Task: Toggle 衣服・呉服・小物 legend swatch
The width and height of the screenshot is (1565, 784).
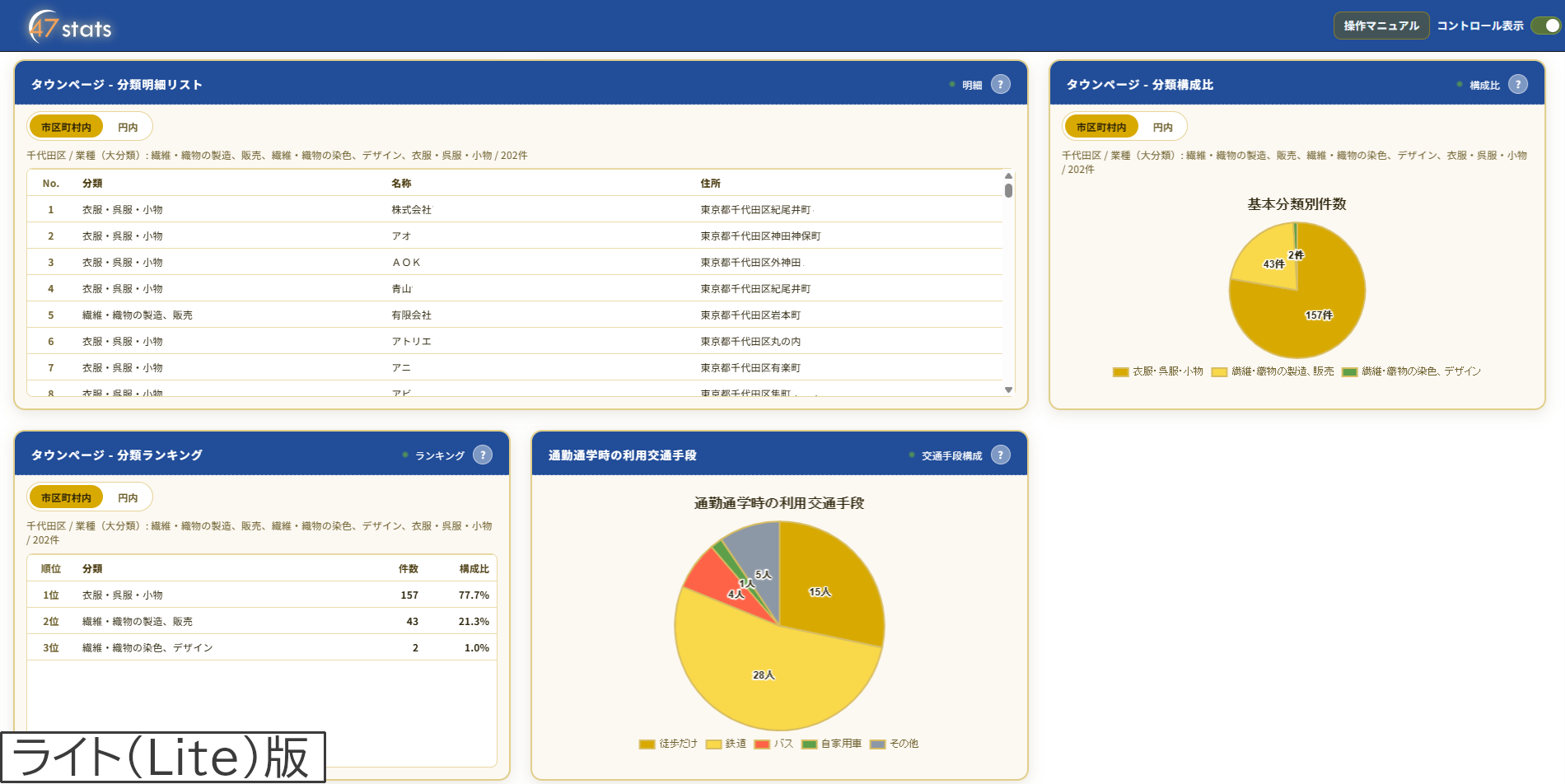Action: click(1120, 372)
